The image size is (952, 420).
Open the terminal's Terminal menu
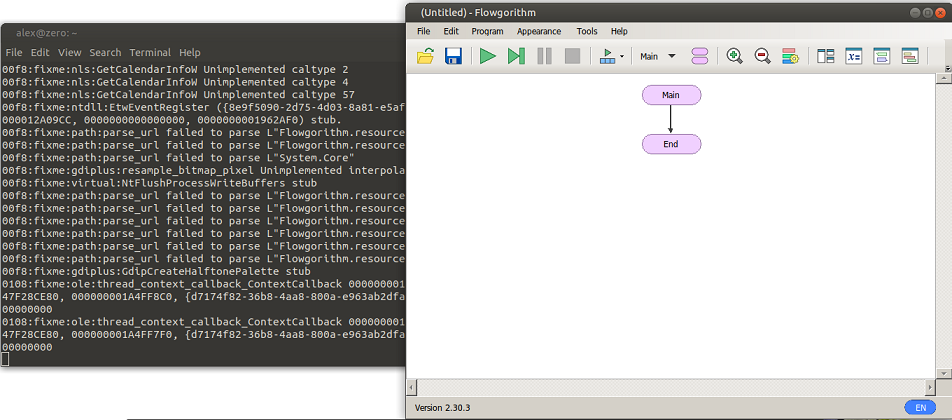click(150, 53)
